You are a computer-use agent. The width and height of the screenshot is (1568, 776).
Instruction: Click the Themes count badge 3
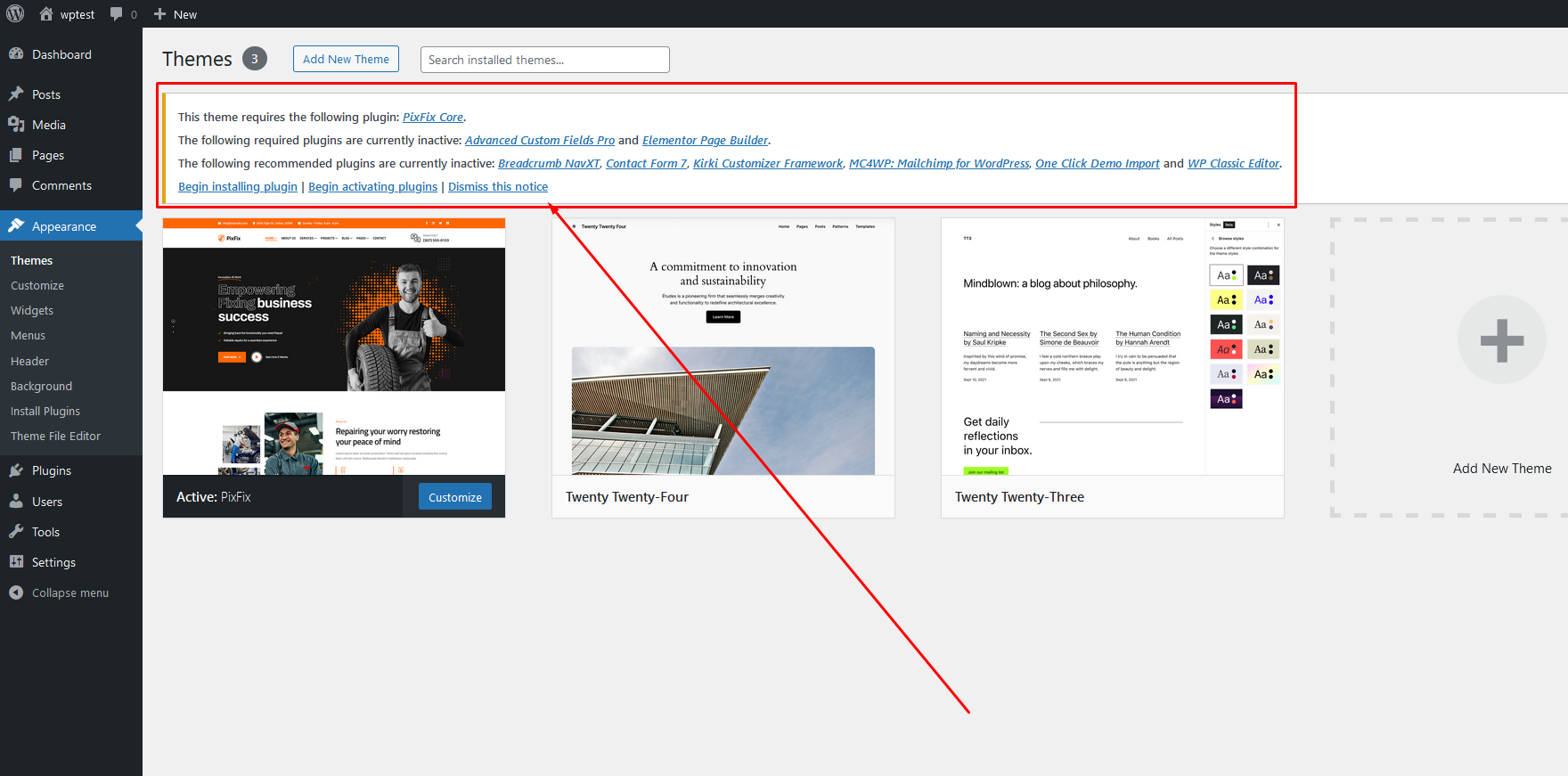click(x=255, y=59)
